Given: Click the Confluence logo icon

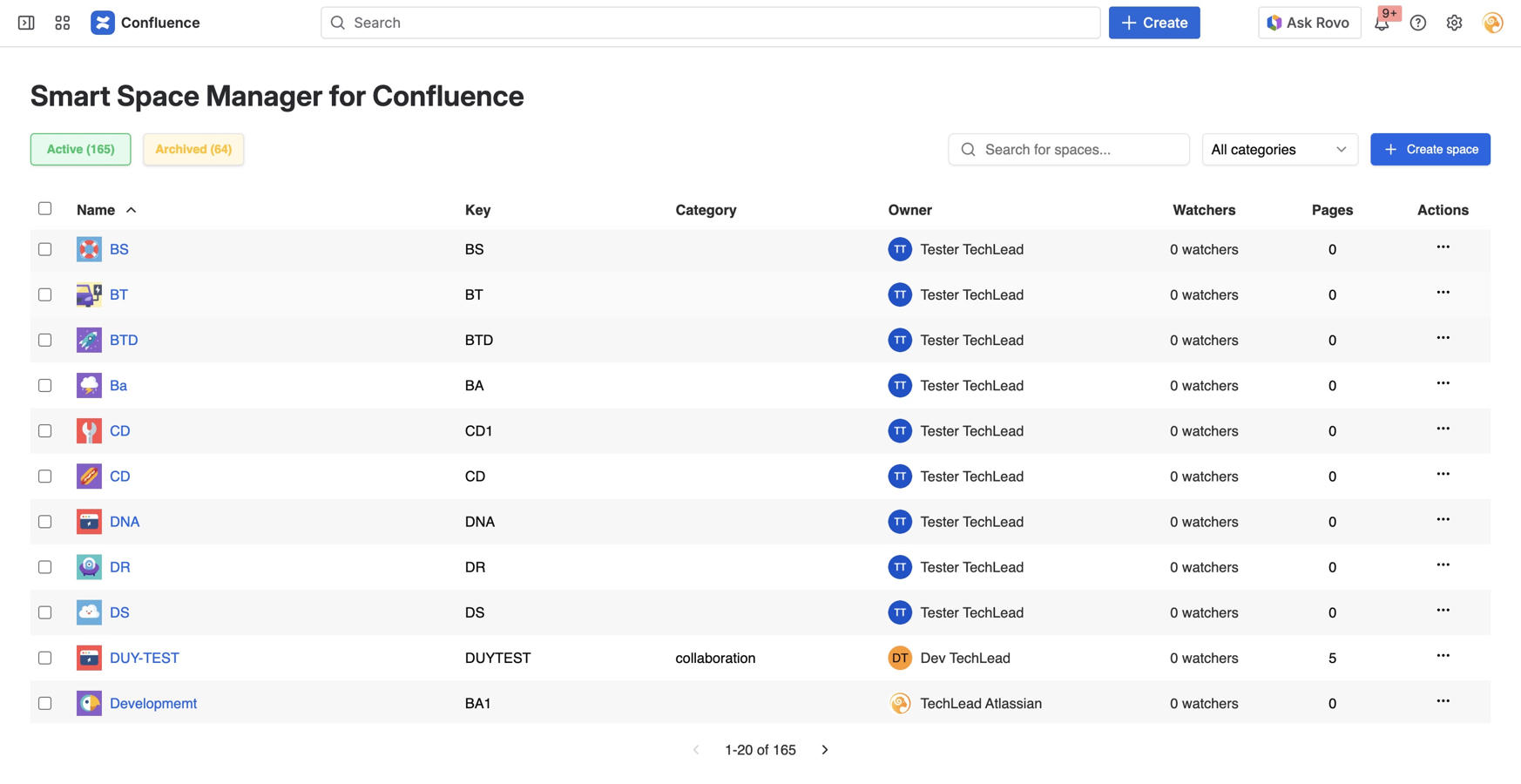Looking at the screenshot, I should [102, 23].
